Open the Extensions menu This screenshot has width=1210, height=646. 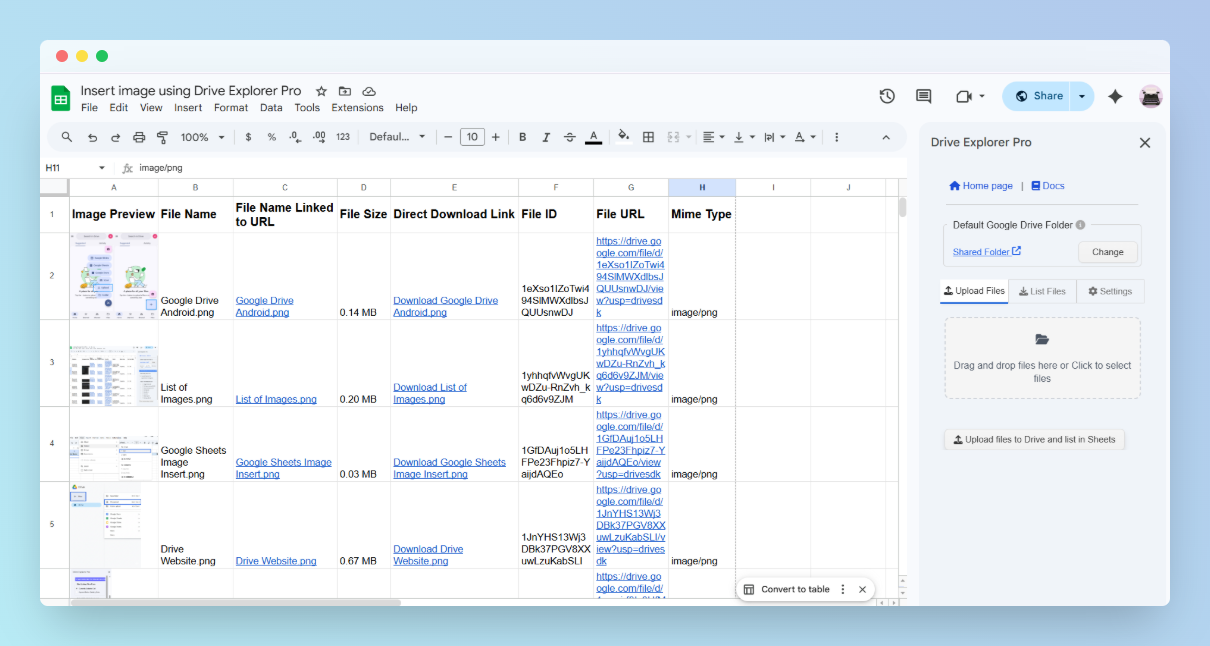pyautogui.click(x=357, y=108)
